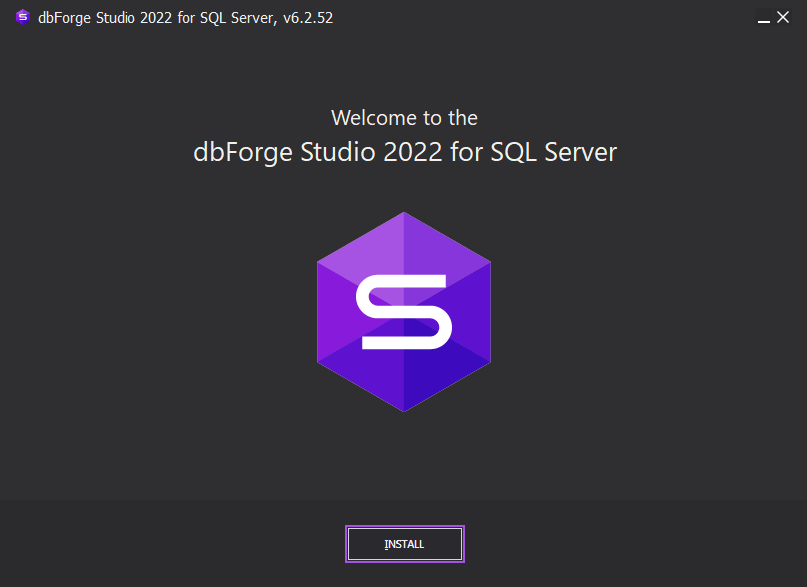Close the dbForge Studio installer window
The height and width of the screenshot is (587, 807).
pos(783,17)
